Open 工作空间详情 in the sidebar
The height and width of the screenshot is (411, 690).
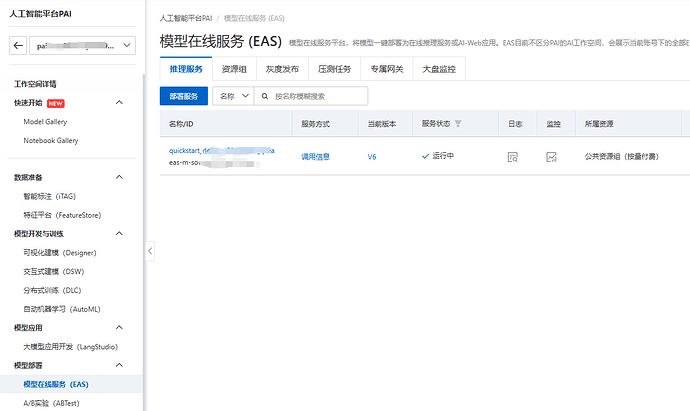click(x=35, y=84)
